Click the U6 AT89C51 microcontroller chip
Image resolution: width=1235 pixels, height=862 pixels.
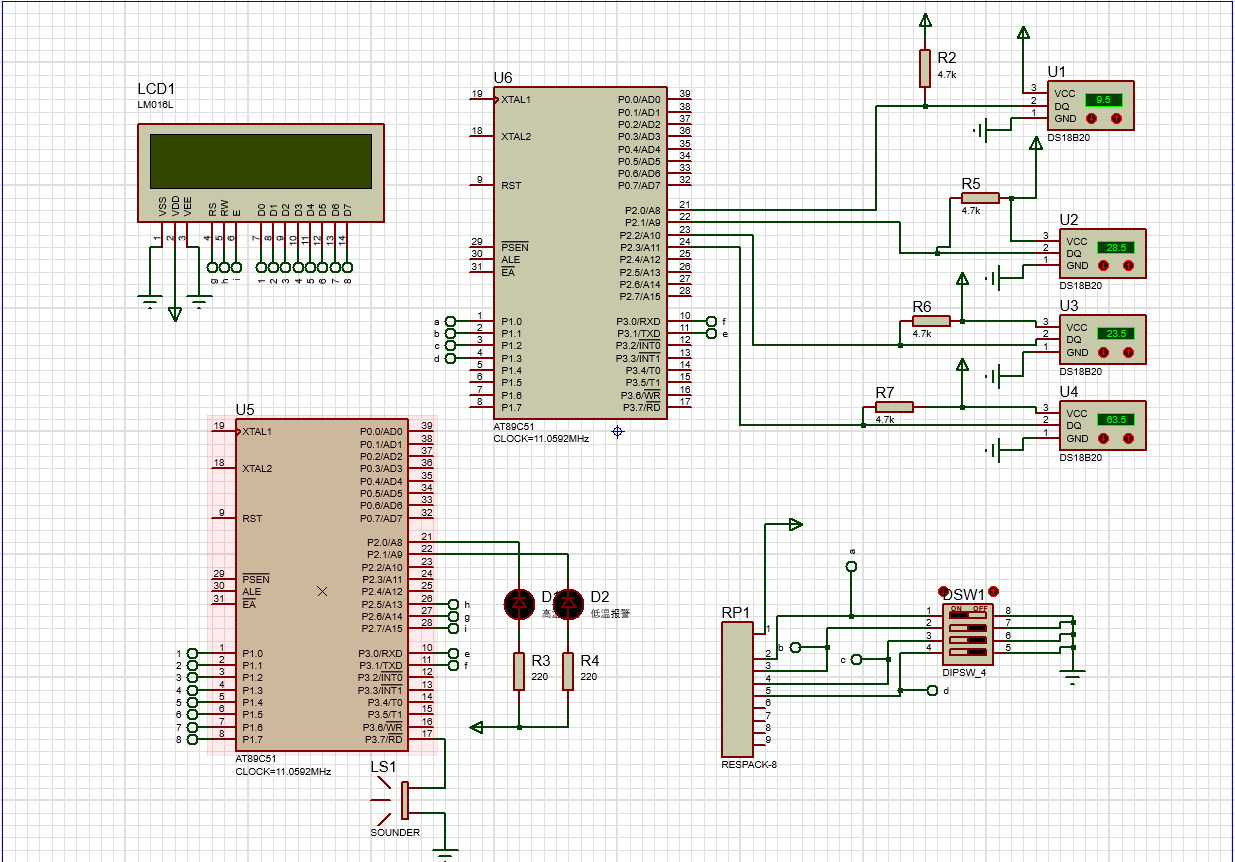tap(580, 250)
